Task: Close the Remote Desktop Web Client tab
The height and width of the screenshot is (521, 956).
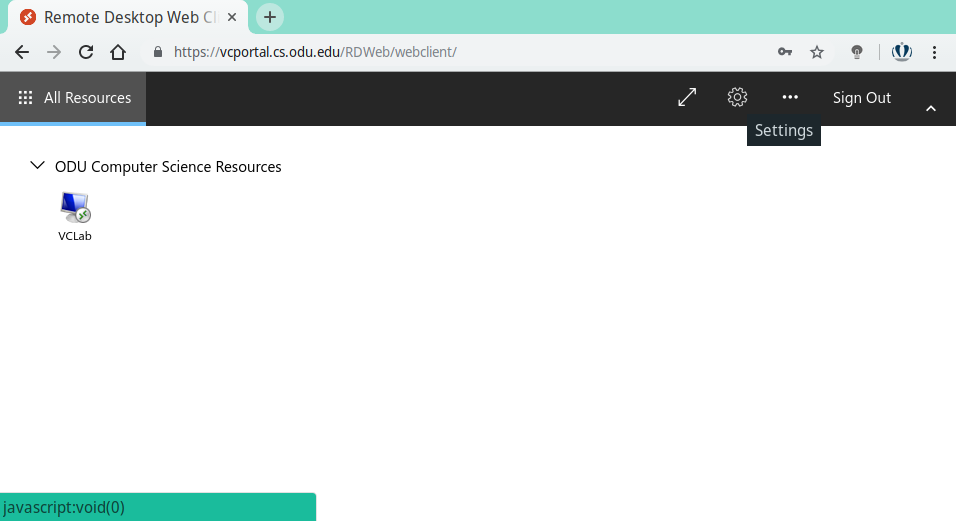Action: tap(232, 18)
